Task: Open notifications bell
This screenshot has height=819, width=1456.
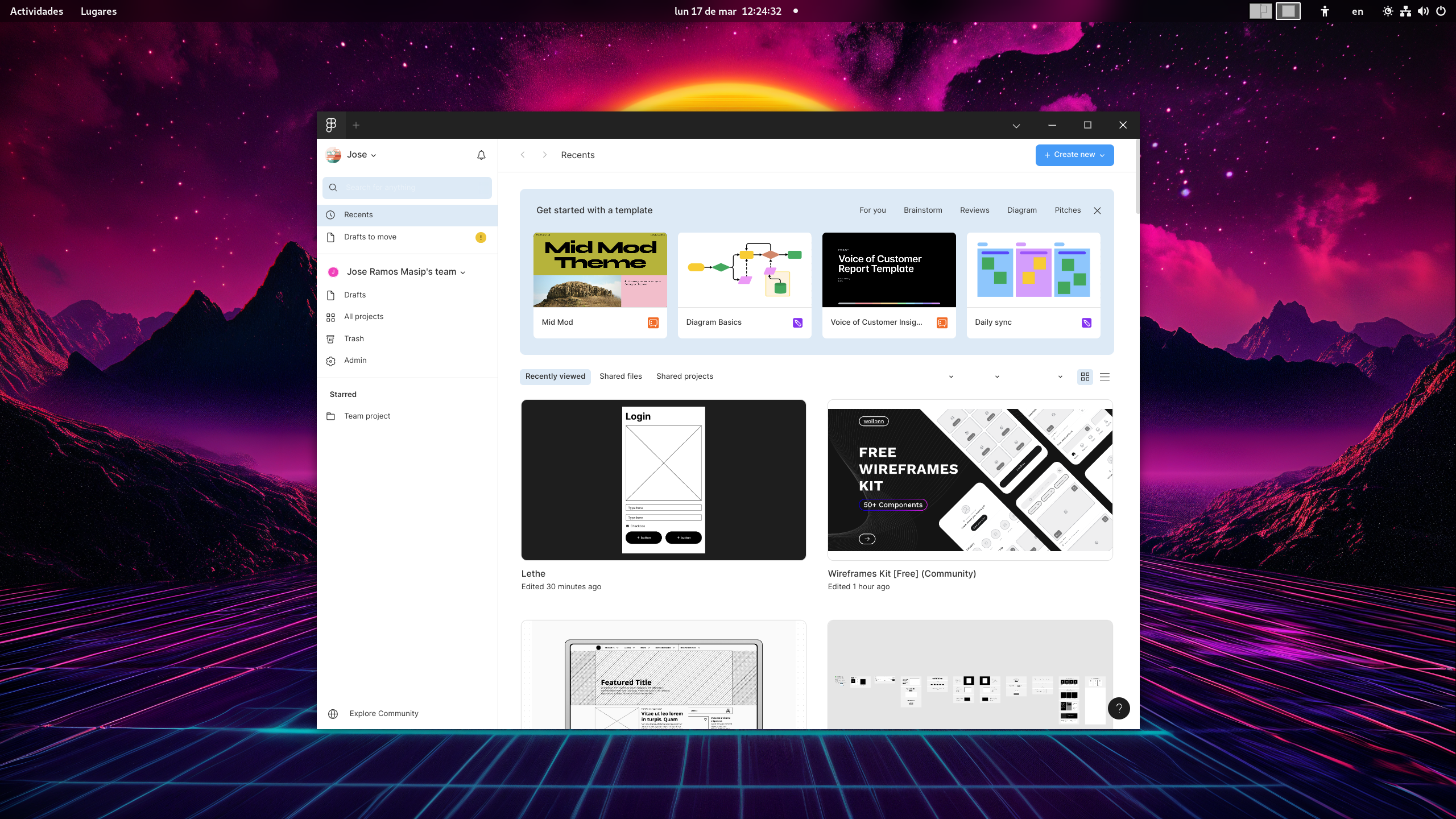Action: coord(481,155)
